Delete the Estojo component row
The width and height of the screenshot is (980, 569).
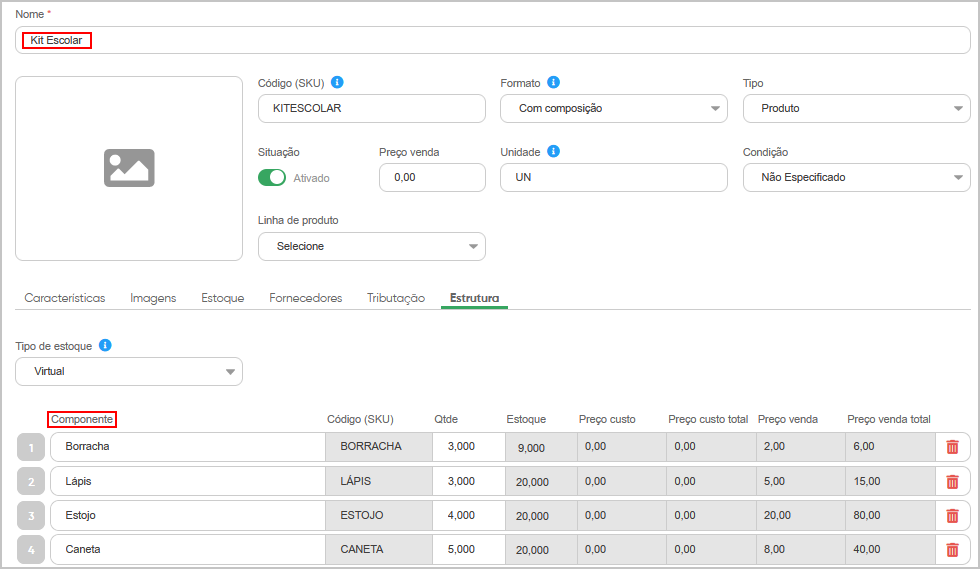pos(952,515)
